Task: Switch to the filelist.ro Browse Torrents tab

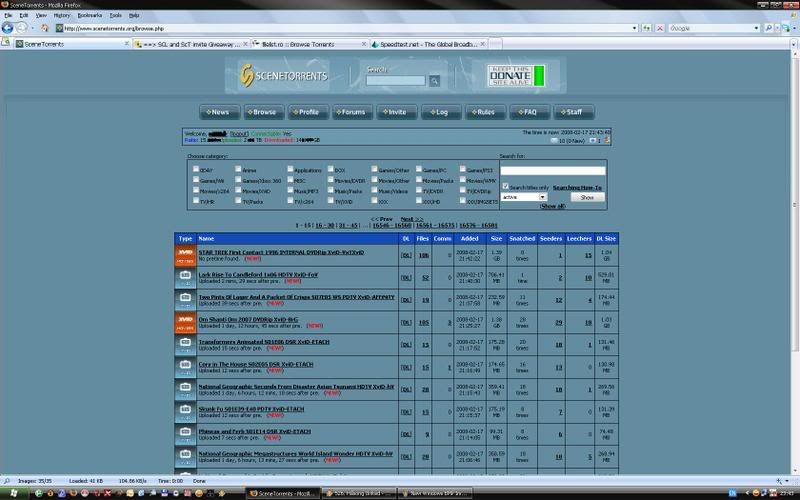Action: point(309,44)
